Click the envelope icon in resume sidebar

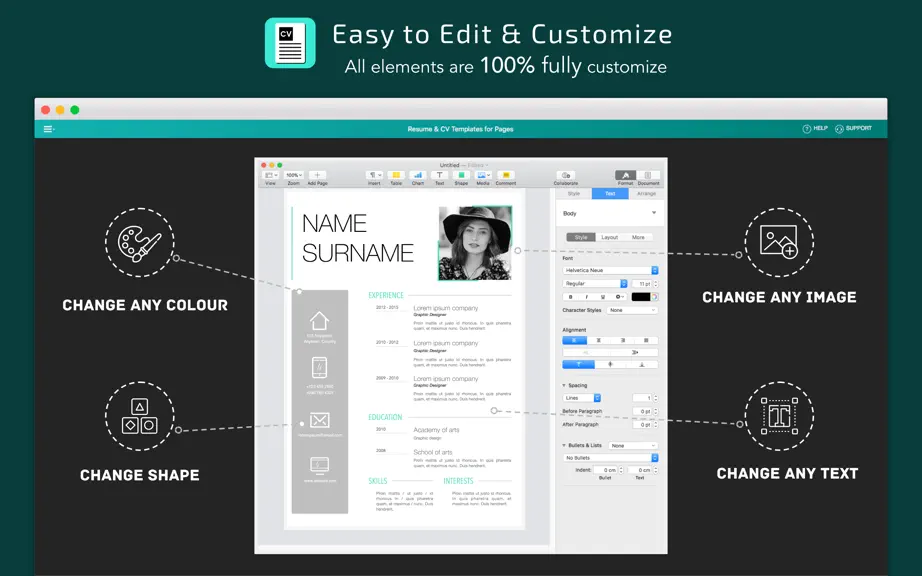[319, 420]
